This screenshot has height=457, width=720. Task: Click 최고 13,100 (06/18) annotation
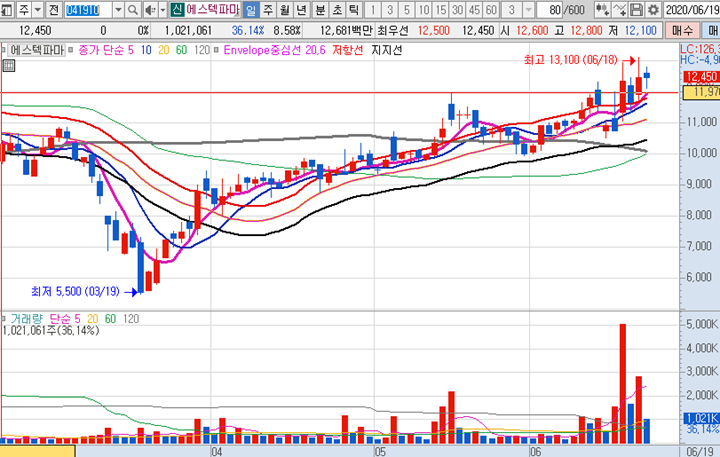[571, 60]
